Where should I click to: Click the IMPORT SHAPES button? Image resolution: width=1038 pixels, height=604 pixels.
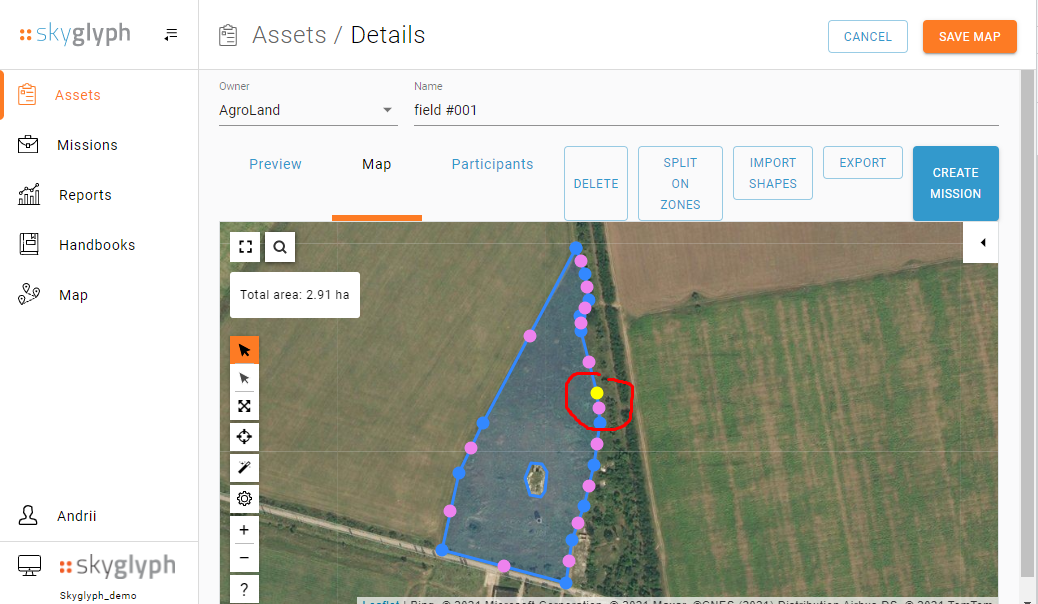click(x=773, y=173)
